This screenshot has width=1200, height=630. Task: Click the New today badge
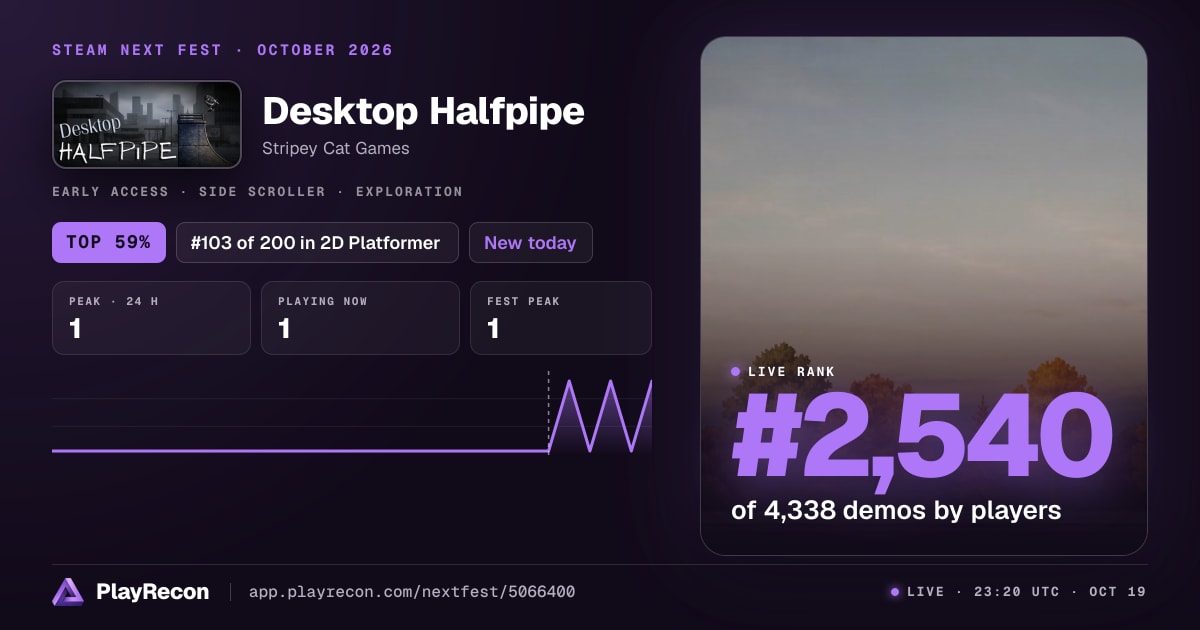point(530,243)
